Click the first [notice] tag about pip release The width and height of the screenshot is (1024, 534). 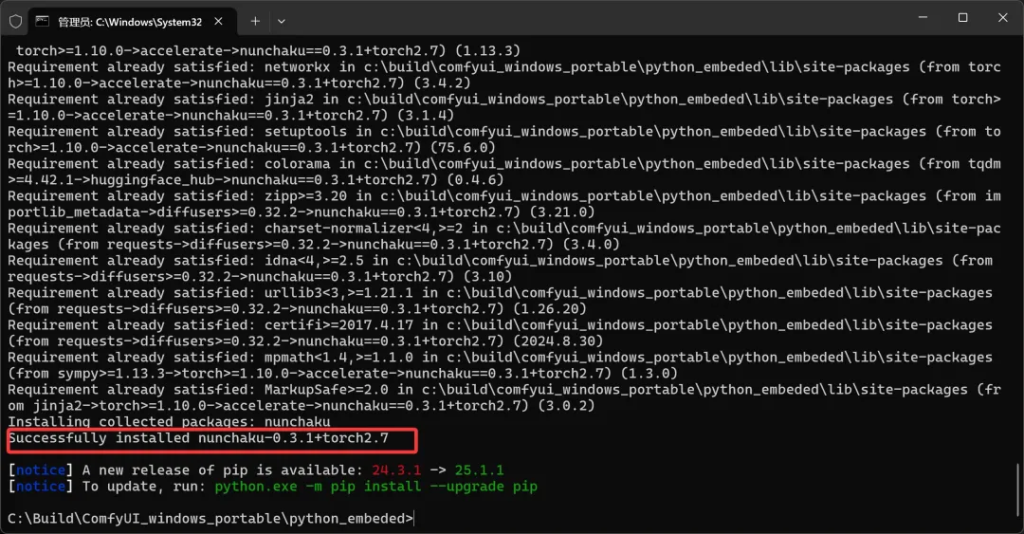click(x=40, y=470)
